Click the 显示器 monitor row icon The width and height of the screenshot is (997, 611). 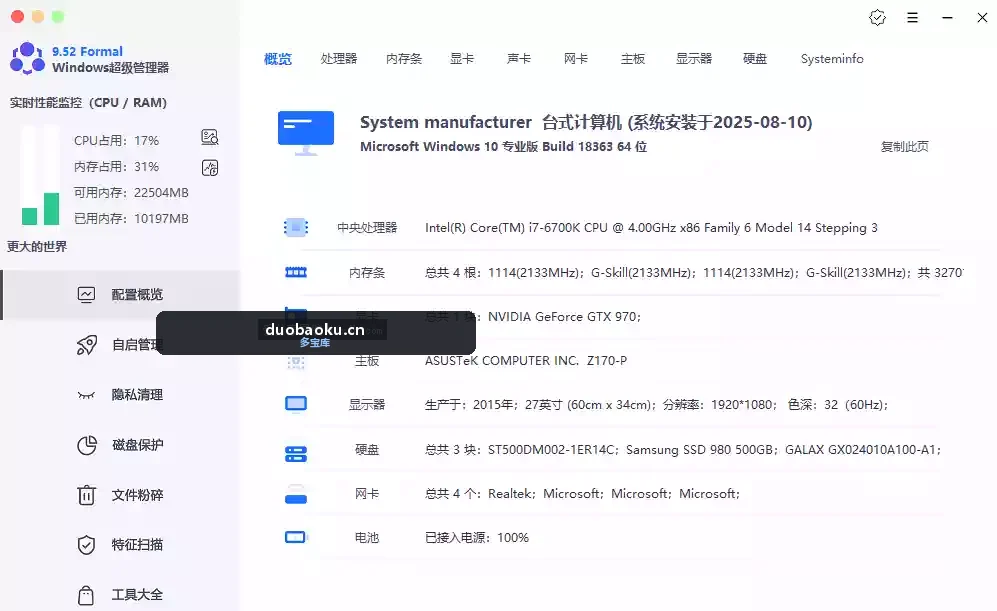tap(296, 404)
